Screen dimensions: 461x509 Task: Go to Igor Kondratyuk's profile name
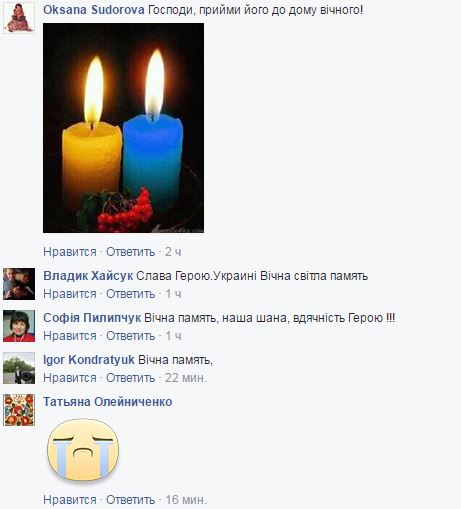89,360
